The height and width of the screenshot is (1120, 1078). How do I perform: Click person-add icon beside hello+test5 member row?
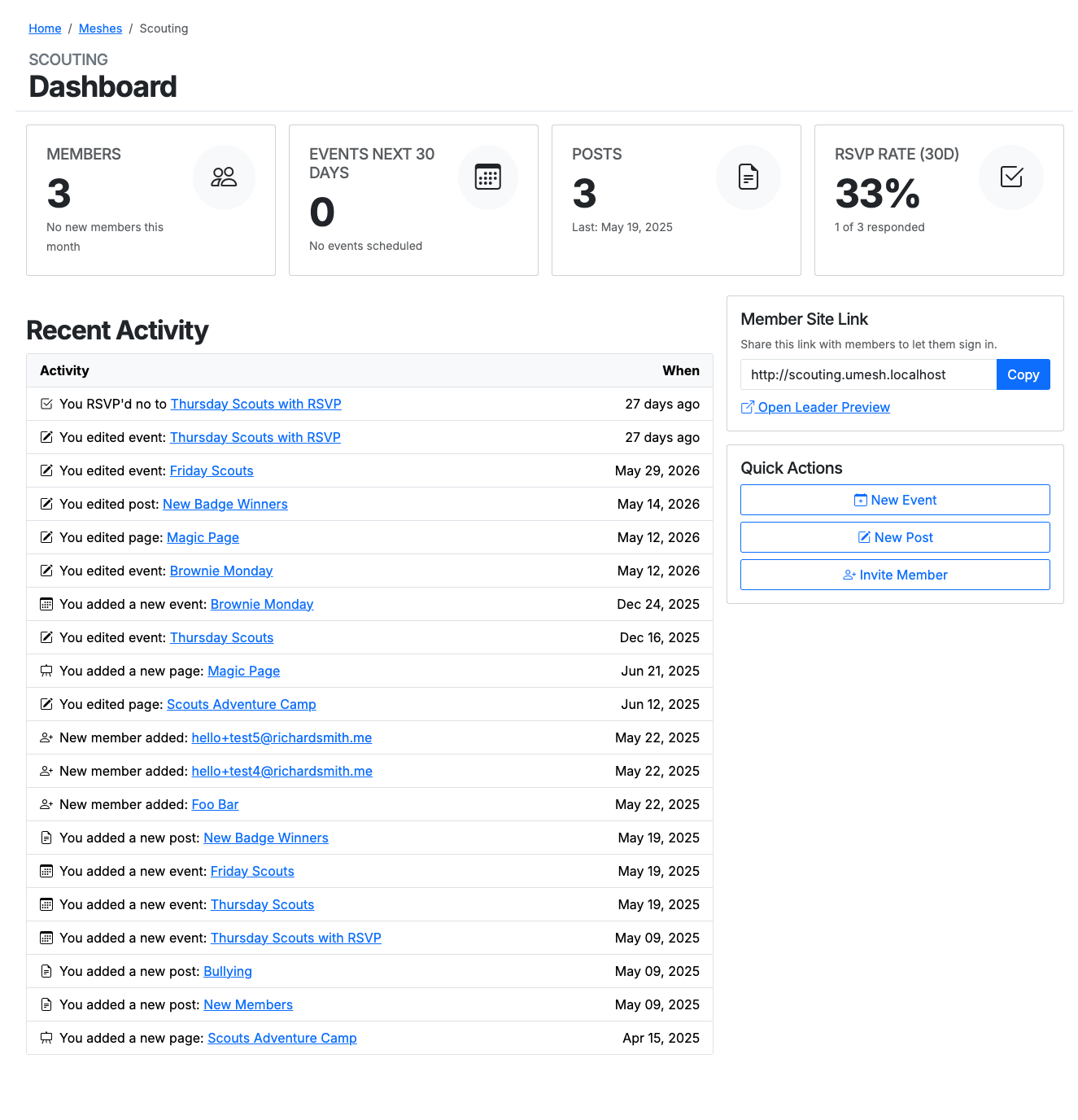pyautogui.click(x=46, y=737)
